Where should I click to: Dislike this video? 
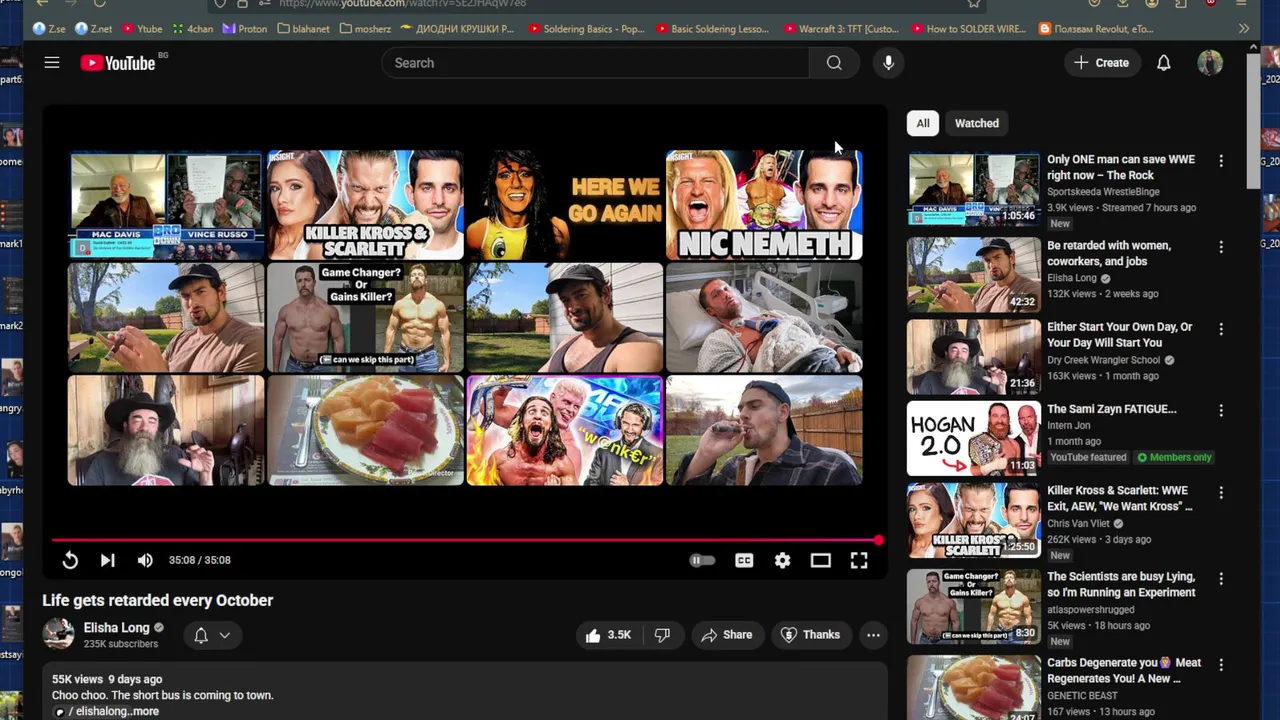(662, 635)
